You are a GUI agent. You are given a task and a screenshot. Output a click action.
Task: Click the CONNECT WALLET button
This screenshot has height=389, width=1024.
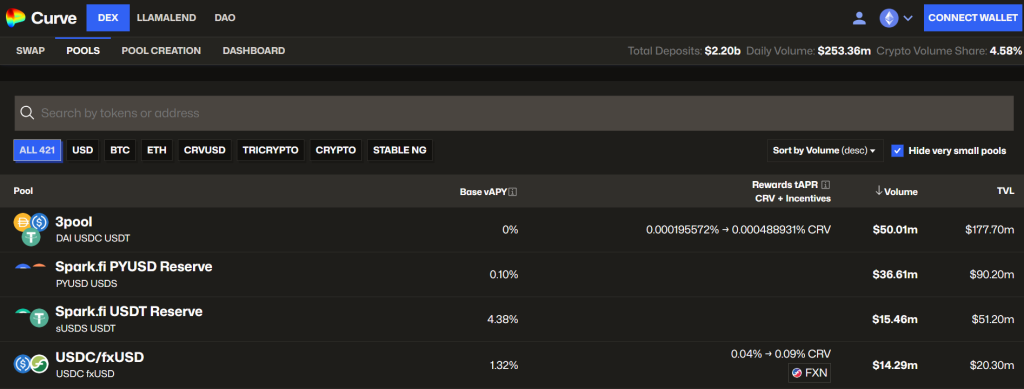(x=973, y=18)
